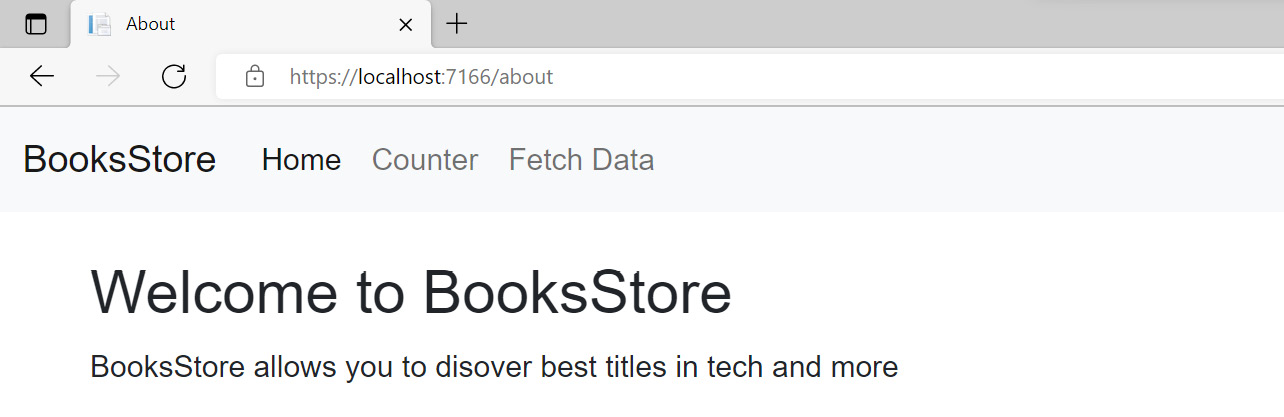The width and height of the screenshot is (1284, 417).
Task: Click BooksStore in the main page heading
Action: (x=577, y=293)
